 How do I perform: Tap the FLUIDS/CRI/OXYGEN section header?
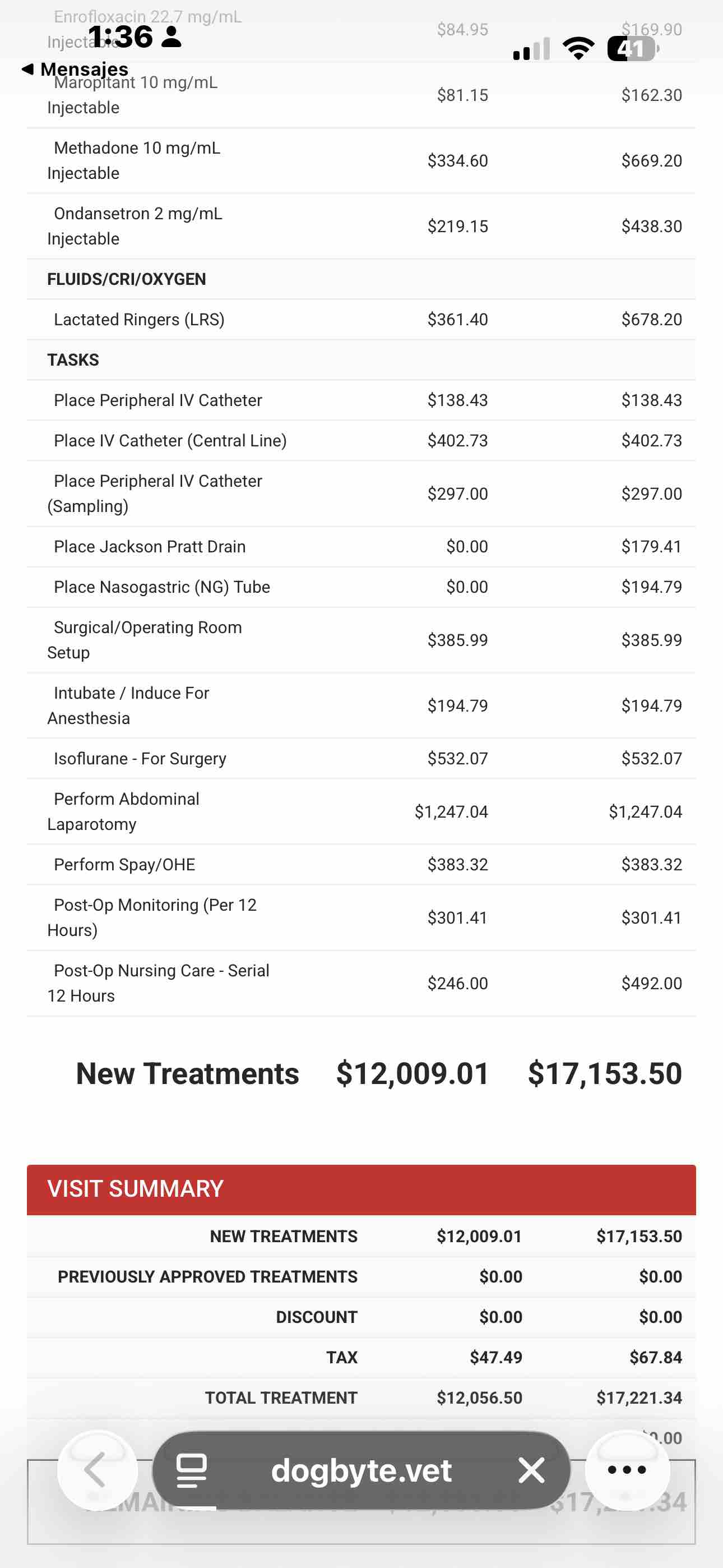click(x=127, y=279)
